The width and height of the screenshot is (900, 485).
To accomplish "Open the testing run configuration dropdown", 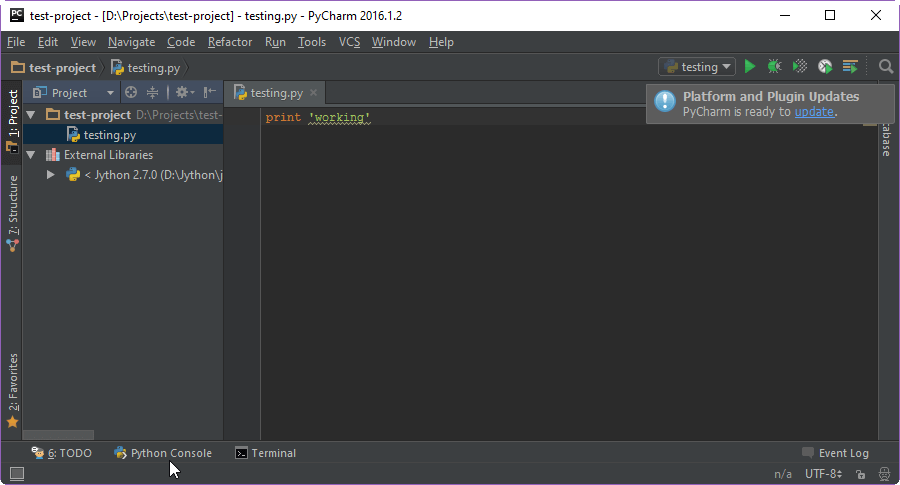I will (697, 67).
